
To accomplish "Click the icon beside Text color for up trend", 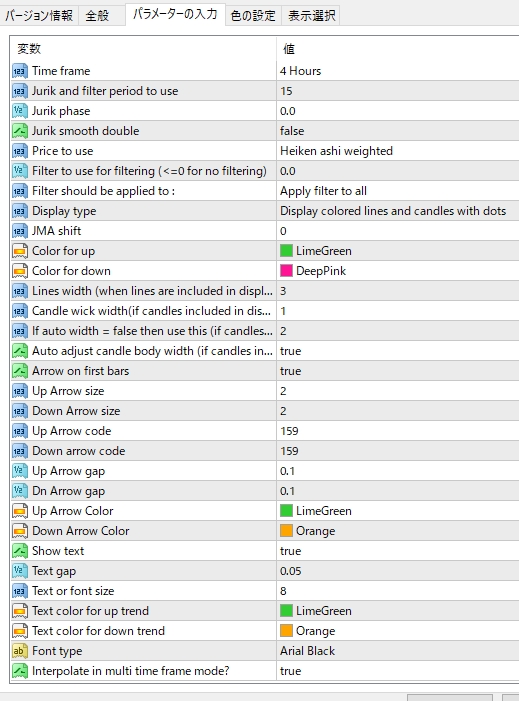I will [20, 611].
